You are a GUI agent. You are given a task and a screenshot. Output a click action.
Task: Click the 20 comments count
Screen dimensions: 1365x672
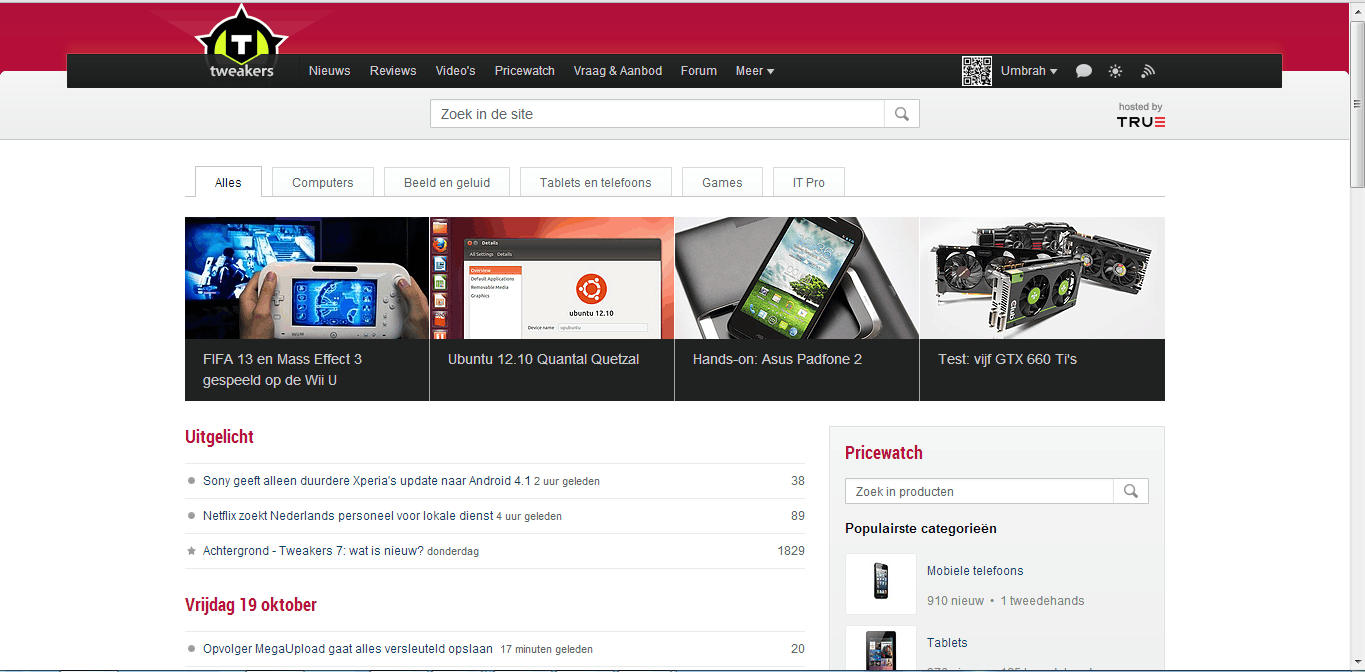[797, 649]
